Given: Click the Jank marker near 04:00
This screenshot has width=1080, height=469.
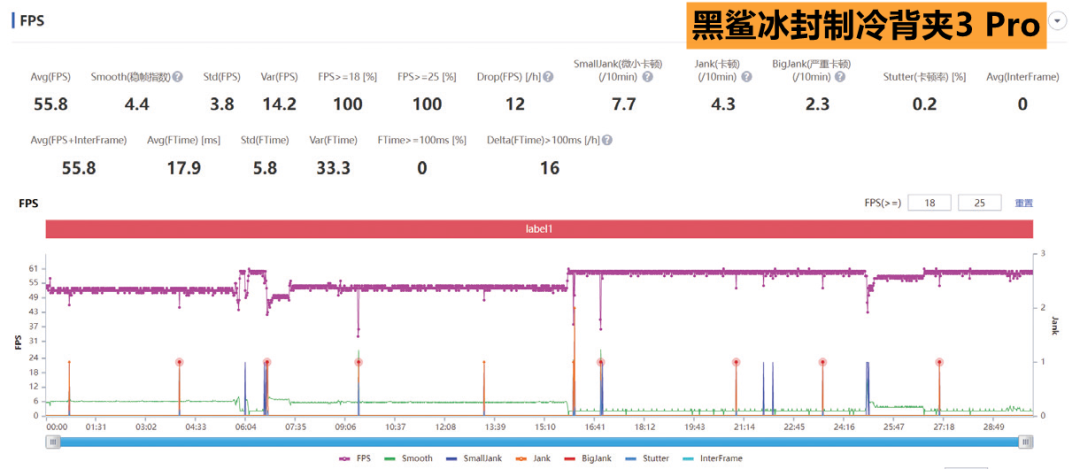Looking at the screenshot, I should (x=179, y=362).
